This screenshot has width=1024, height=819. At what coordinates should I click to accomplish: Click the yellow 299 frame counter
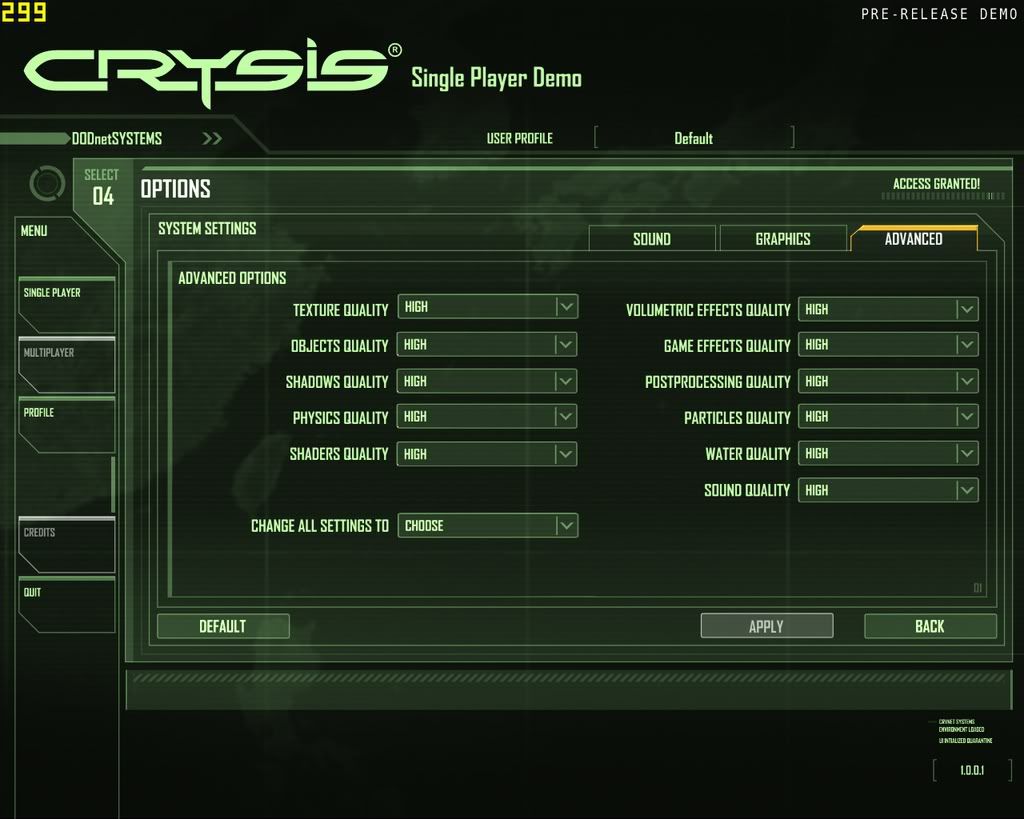(24, 12)
